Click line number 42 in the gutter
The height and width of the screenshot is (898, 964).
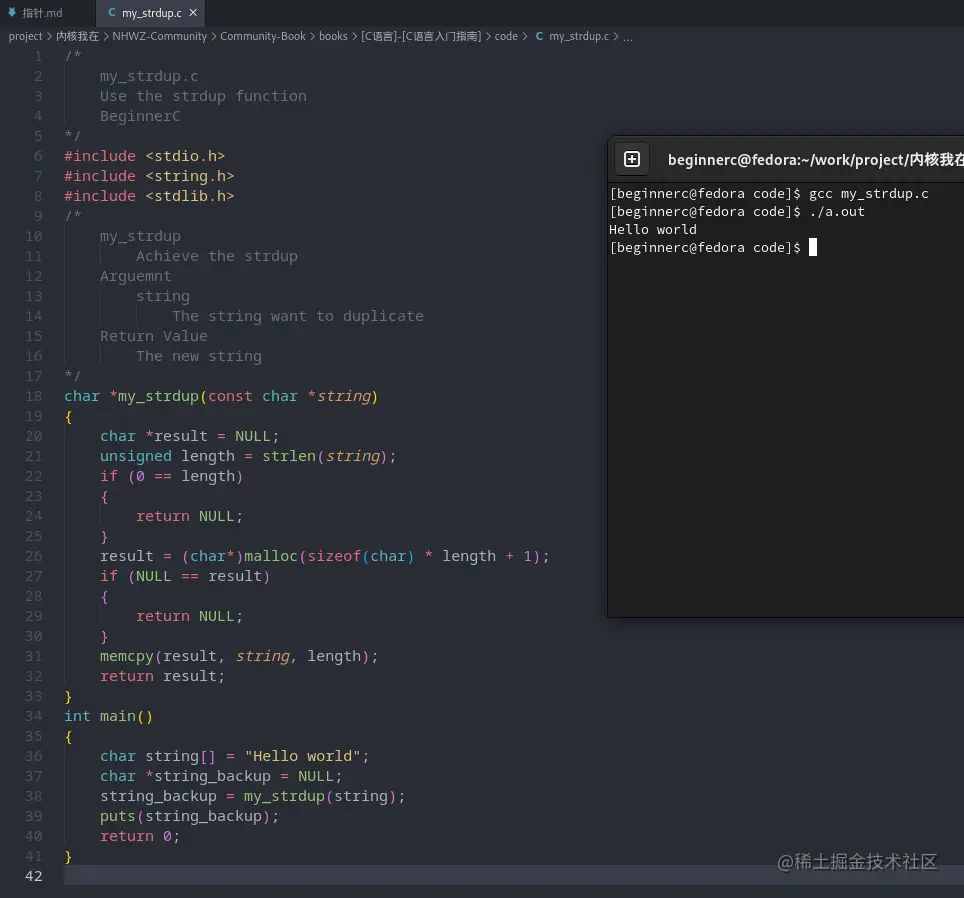coord(34,876)
